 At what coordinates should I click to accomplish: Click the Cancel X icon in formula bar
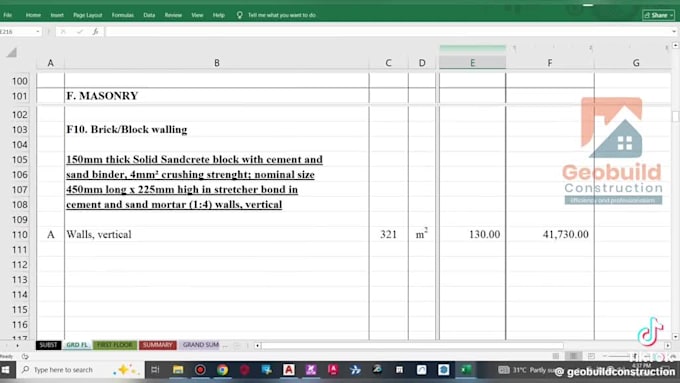coord(63,32)
